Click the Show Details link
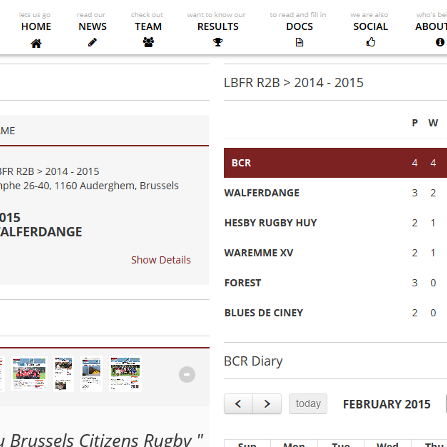 [x=161, y=260]
